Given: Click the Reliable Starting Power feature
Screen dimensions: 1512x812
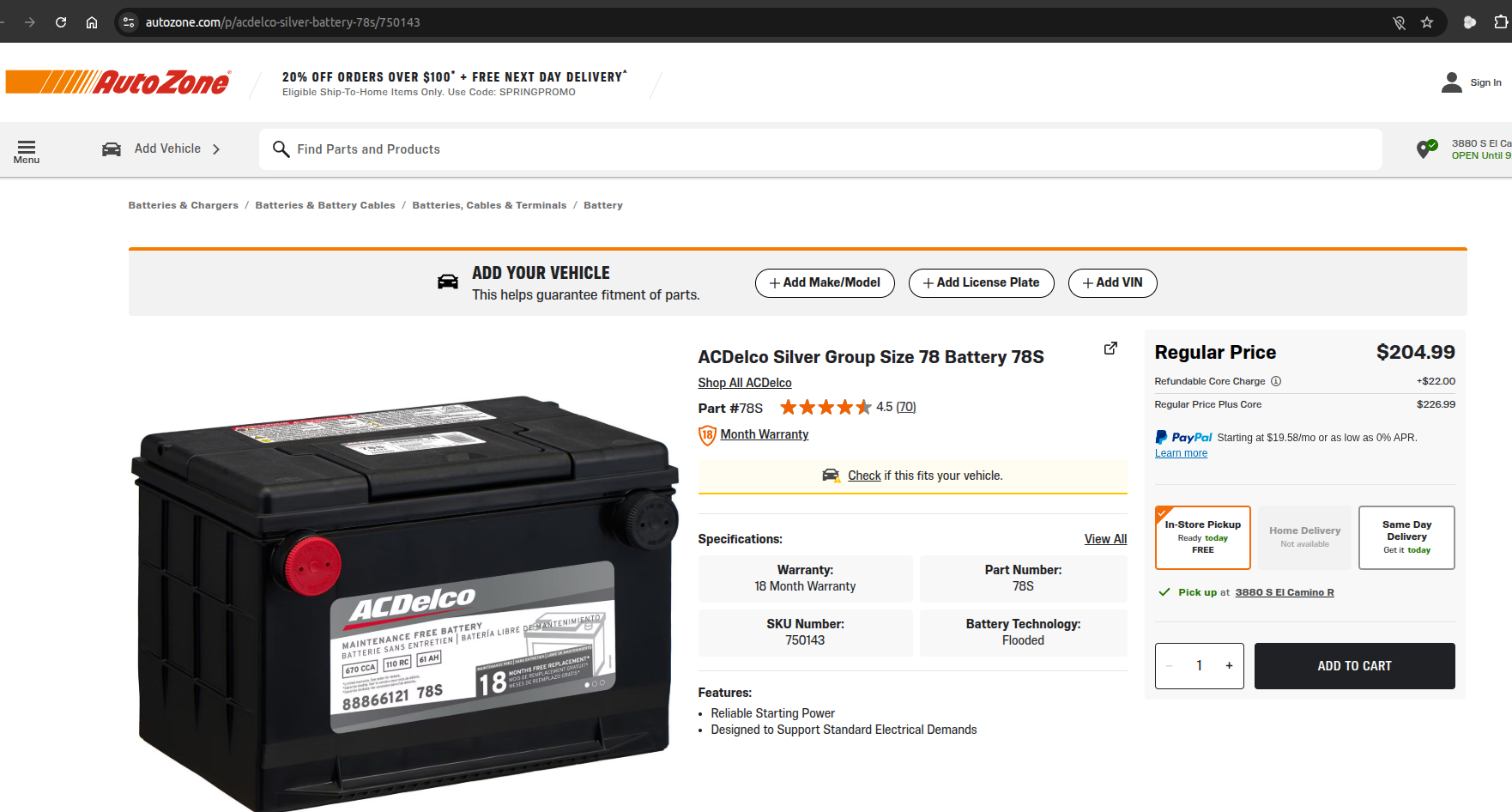Looking at the screenshot, I should click(772, 713).
